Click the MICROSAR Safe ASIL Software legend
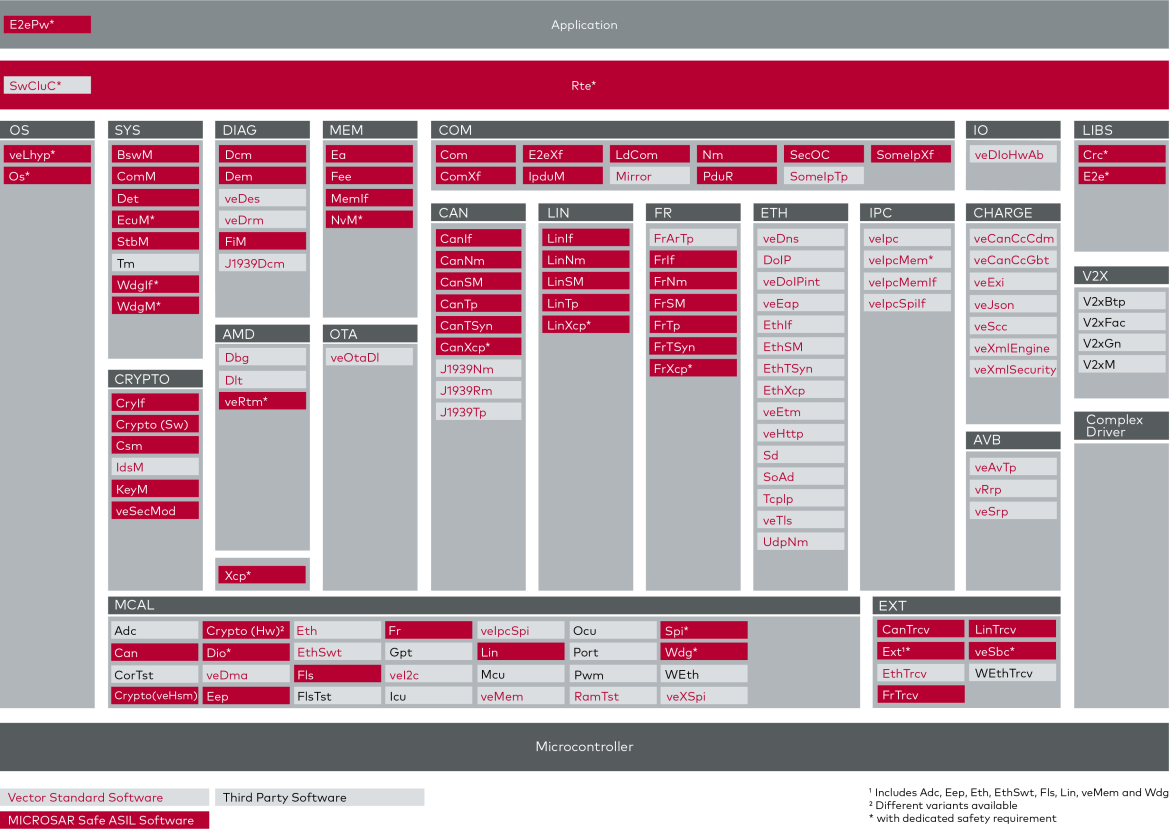 [x=104, y=820]
